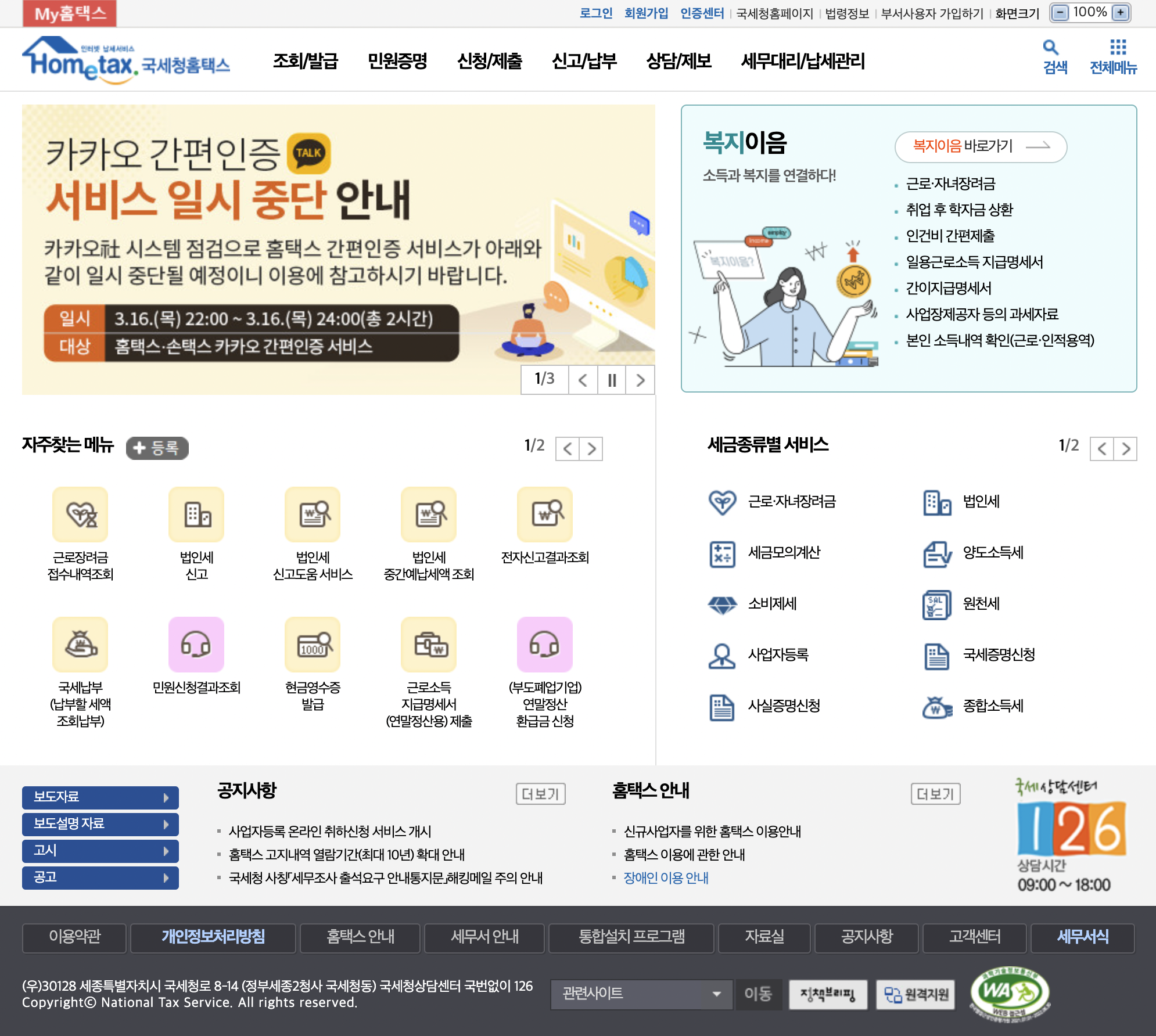The height and width of the screenshot is (1036, 1156).
Task: Open the 신청/제출 menu
Action: (x=490, y=60)
